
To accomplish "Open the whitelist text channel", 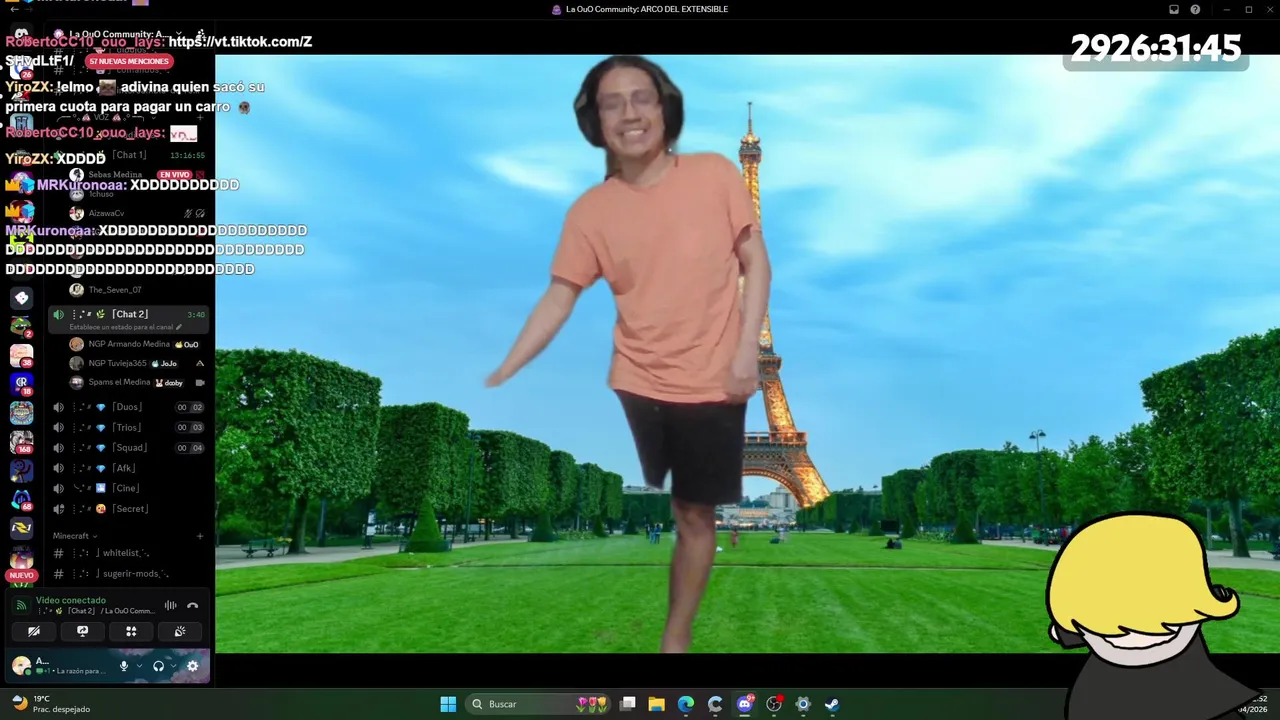I will pos(128,553).
